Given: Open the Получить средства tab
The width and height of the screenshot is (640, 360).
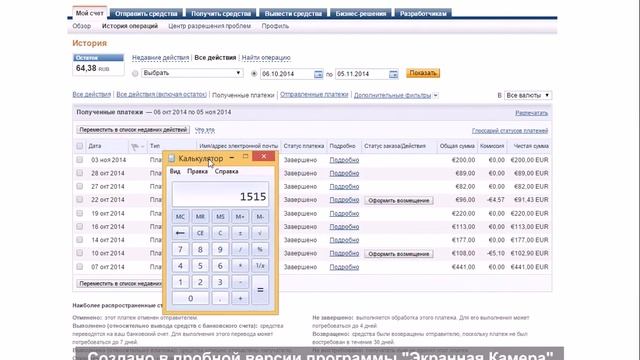Looking at the screenshot, I should pyautogui.click(x=221, y=13).
